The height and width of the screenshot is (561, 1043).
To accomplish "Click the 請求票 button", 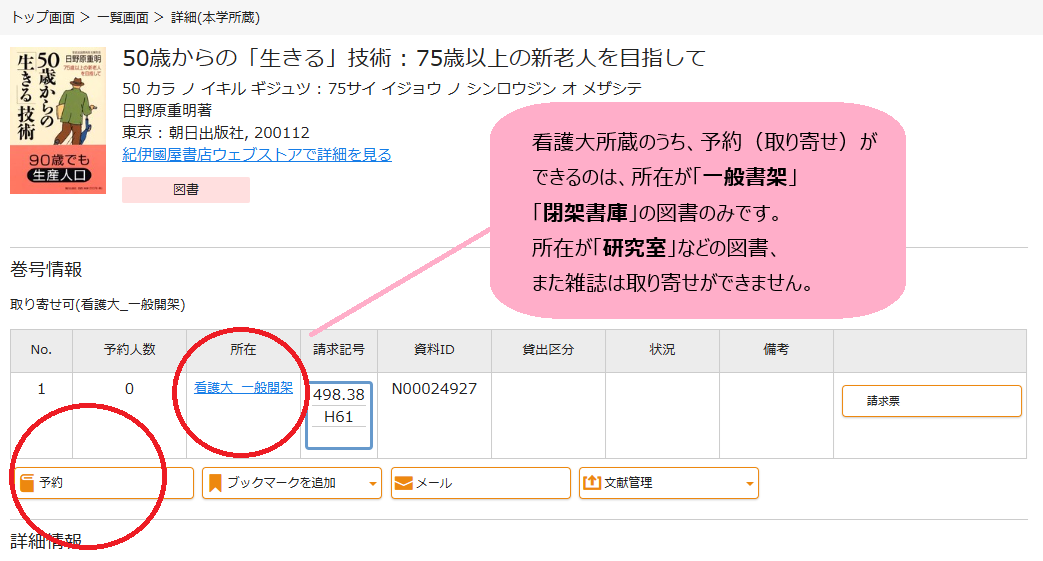I will 931,401.
